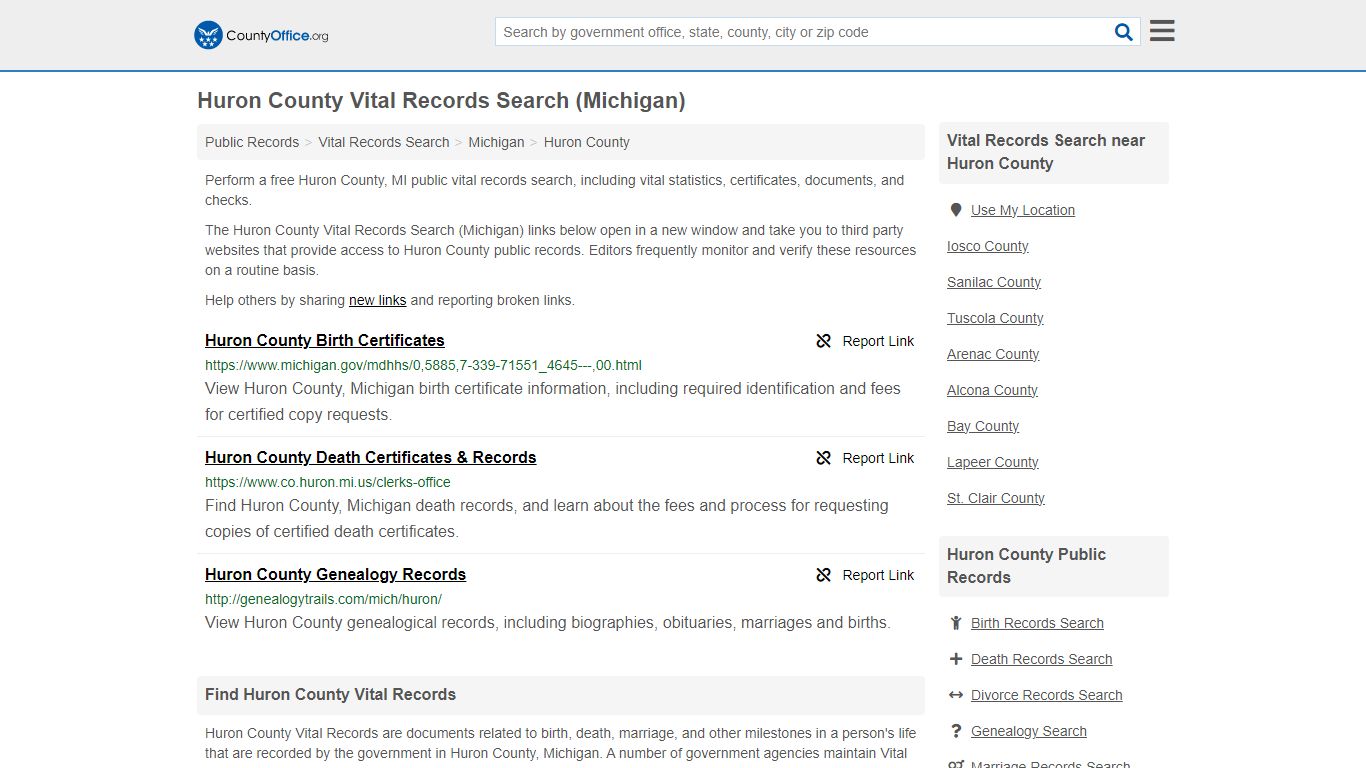
Task: Open the co.huron.mi.us clerks-office URL
Action: tap(328, 482)
